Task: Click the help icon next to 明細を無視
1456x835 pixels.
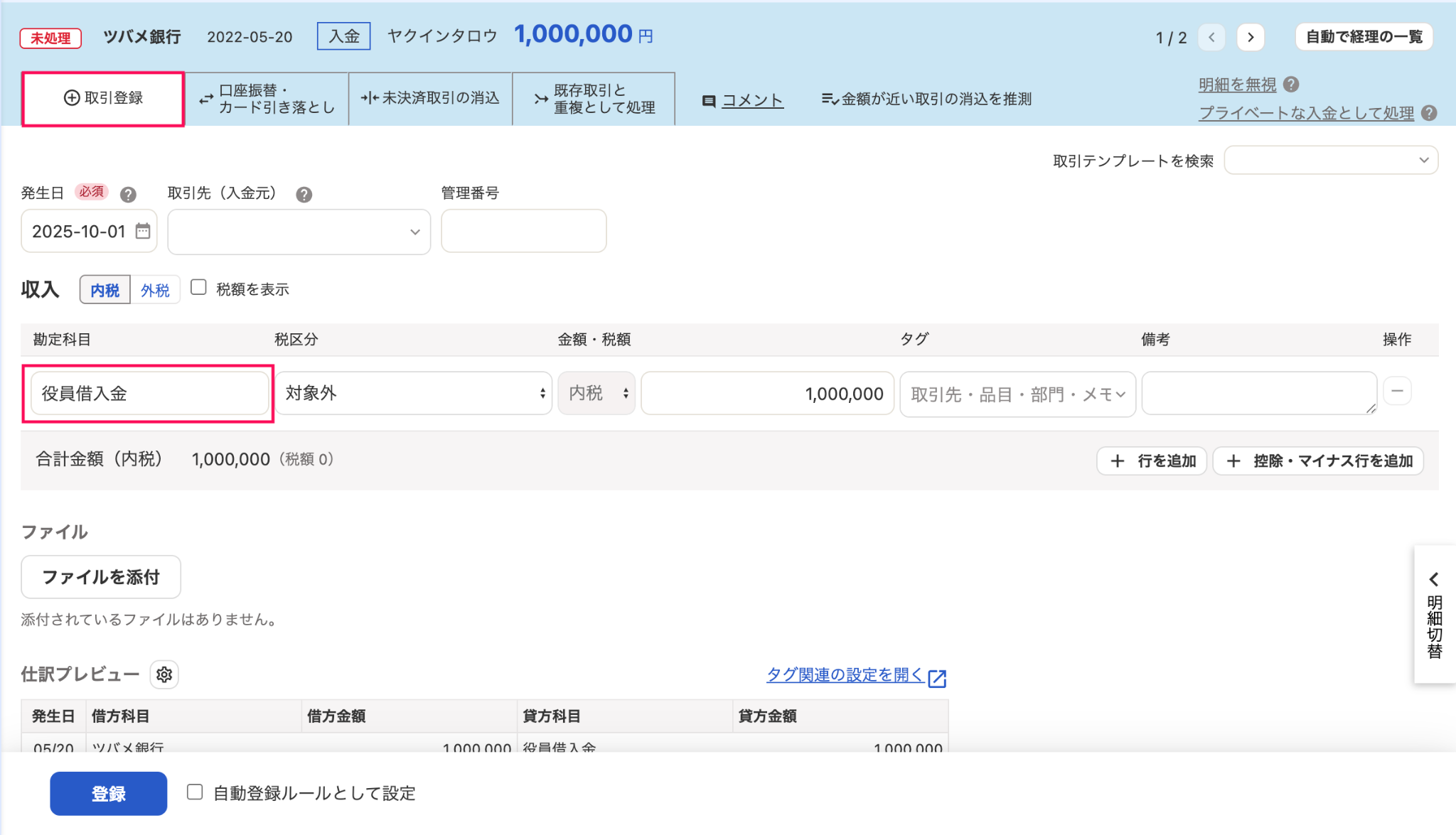Action: (x=1292, y=85)
